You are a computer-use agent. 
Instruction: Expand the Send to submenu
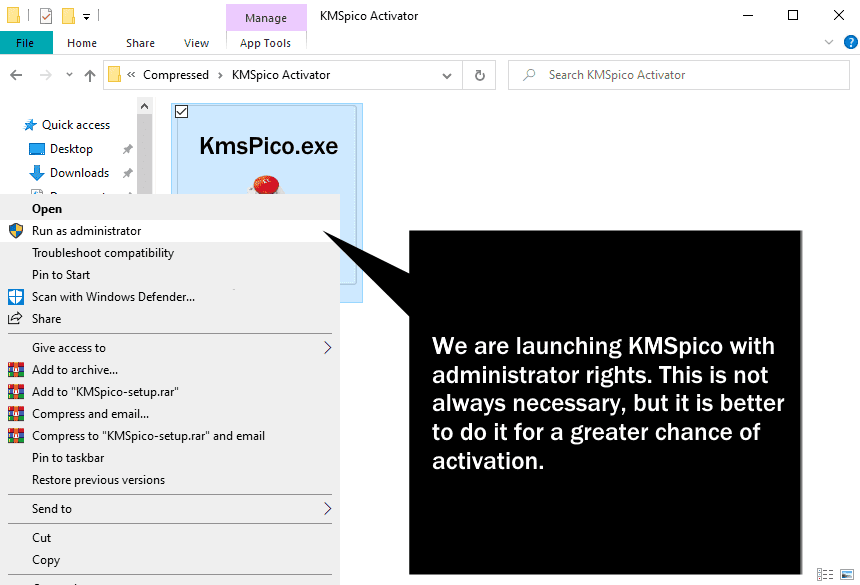tap(170, 509)
